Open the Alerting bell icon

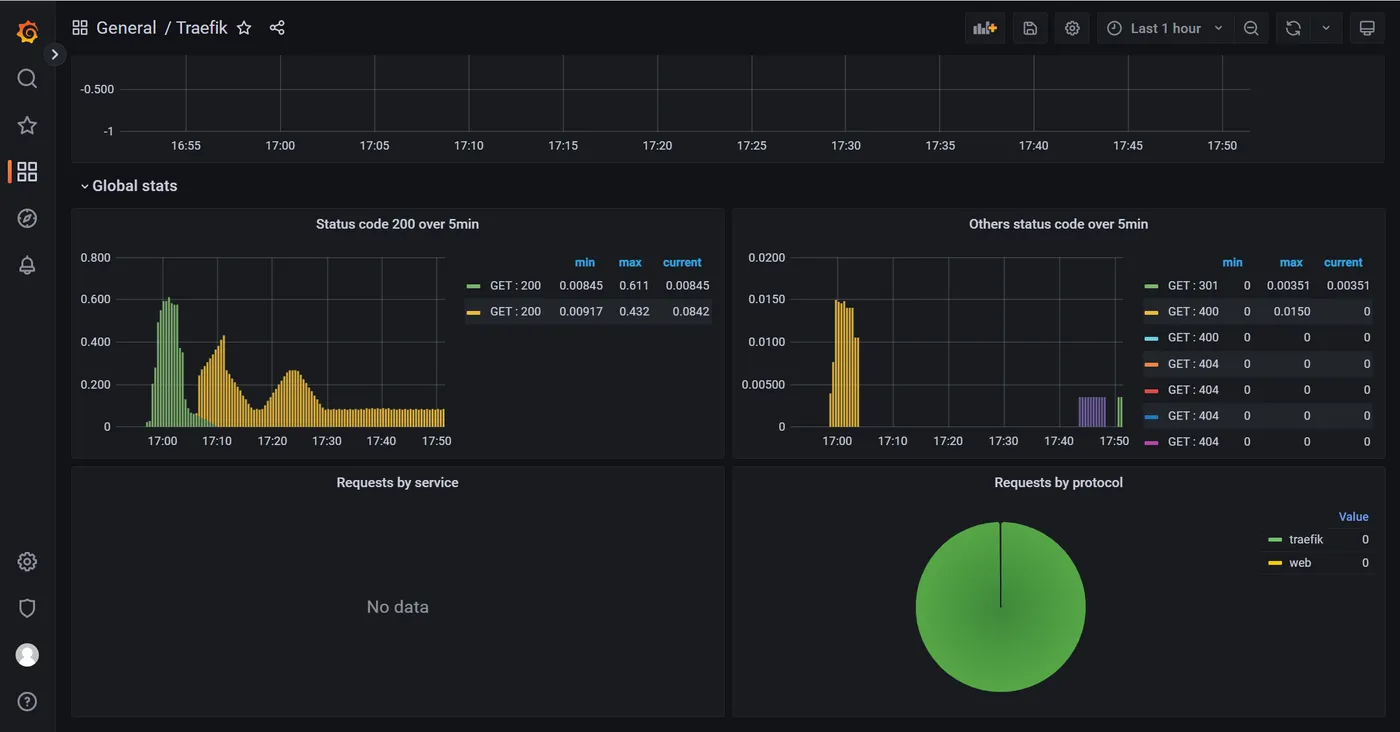[x=27, y=265]
